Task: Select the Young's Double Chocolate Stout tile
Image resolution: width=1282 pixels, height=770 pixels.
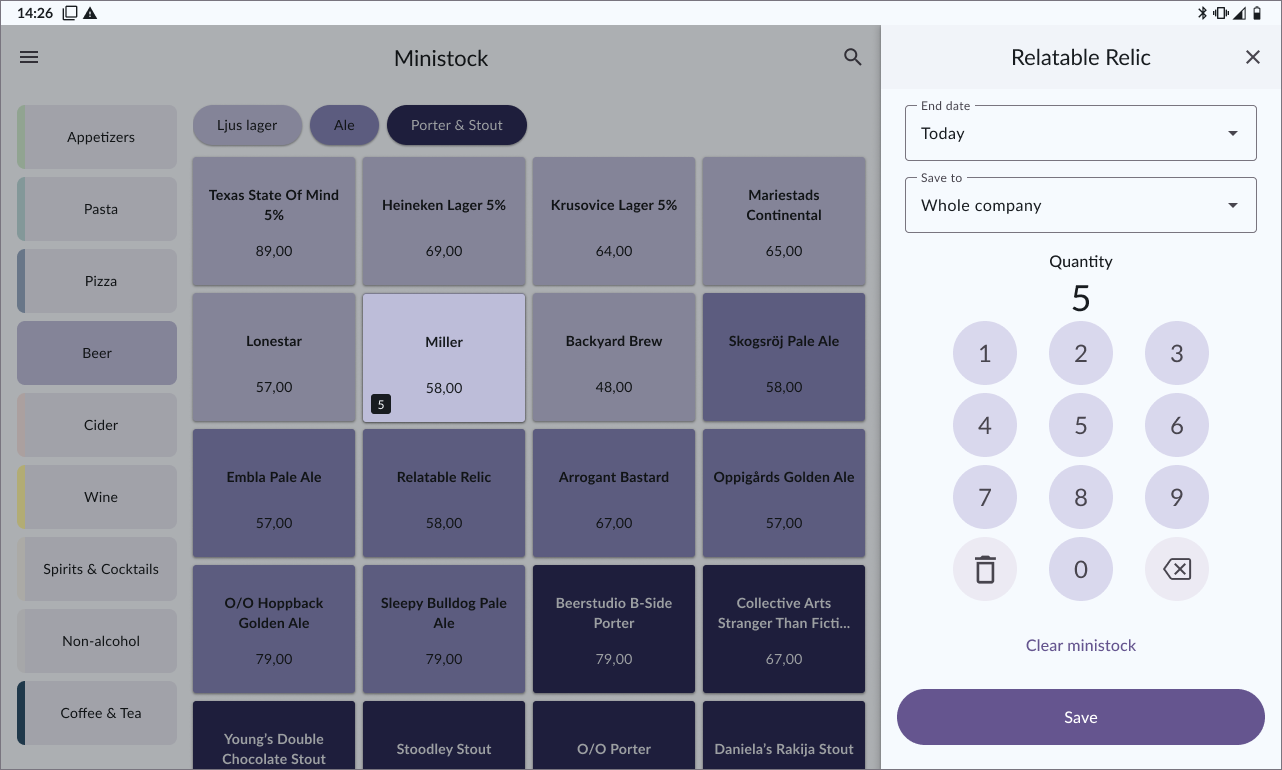Action: point(274,735)
